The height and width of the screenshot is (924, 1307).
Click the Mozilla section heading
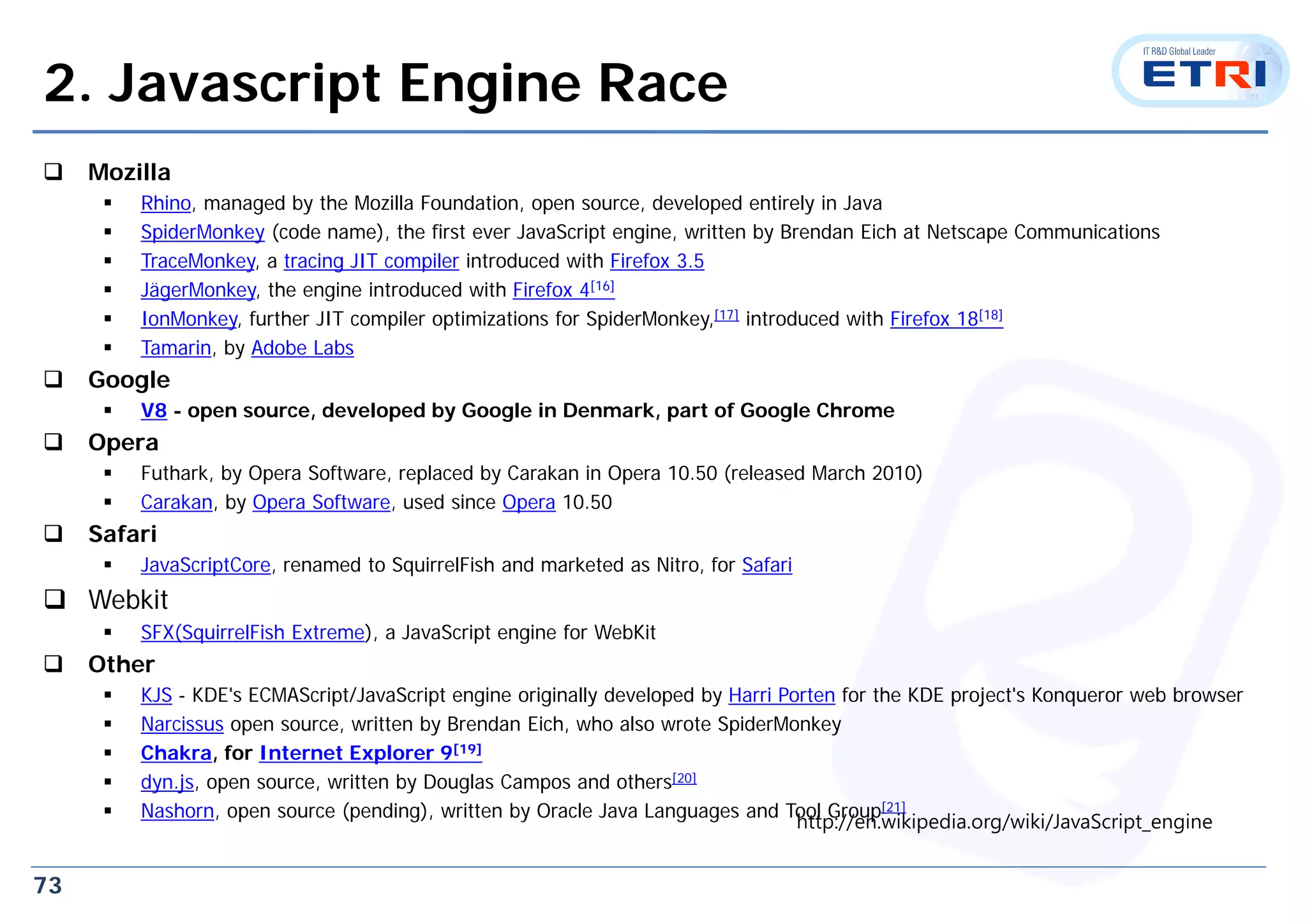(x=130, y=172)
